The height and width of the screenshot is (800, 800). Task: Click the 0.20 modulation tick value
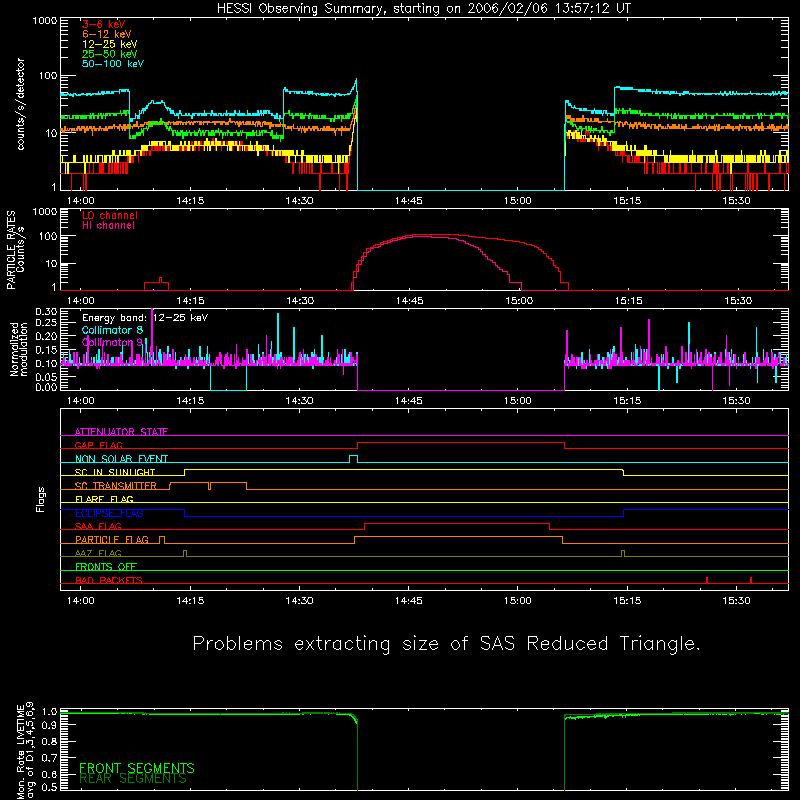click(46, 336)
